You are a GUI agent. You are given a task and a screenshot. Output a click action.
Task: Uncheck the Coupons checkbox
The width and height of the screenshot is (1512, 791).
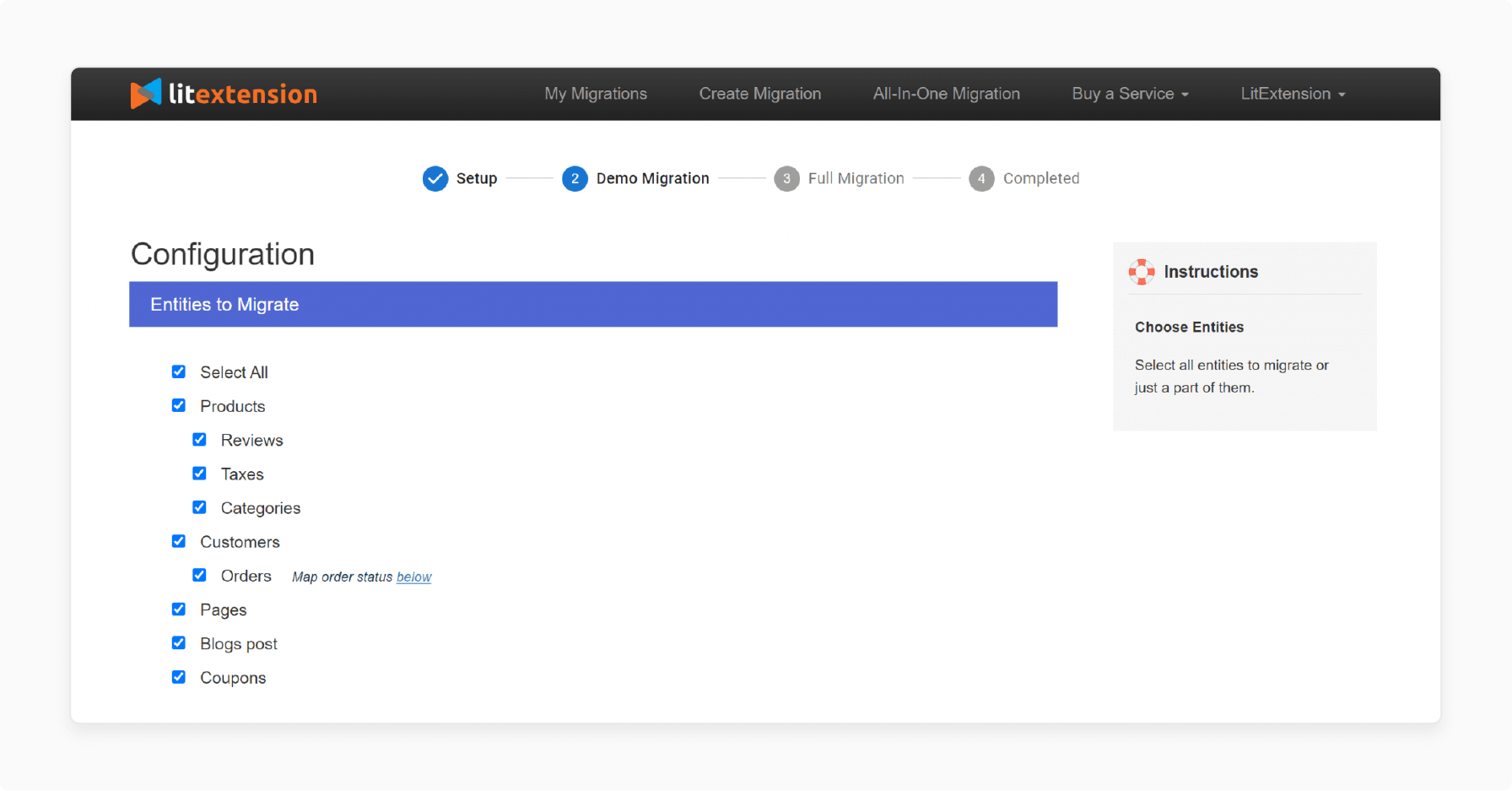[x=179, y=677]
